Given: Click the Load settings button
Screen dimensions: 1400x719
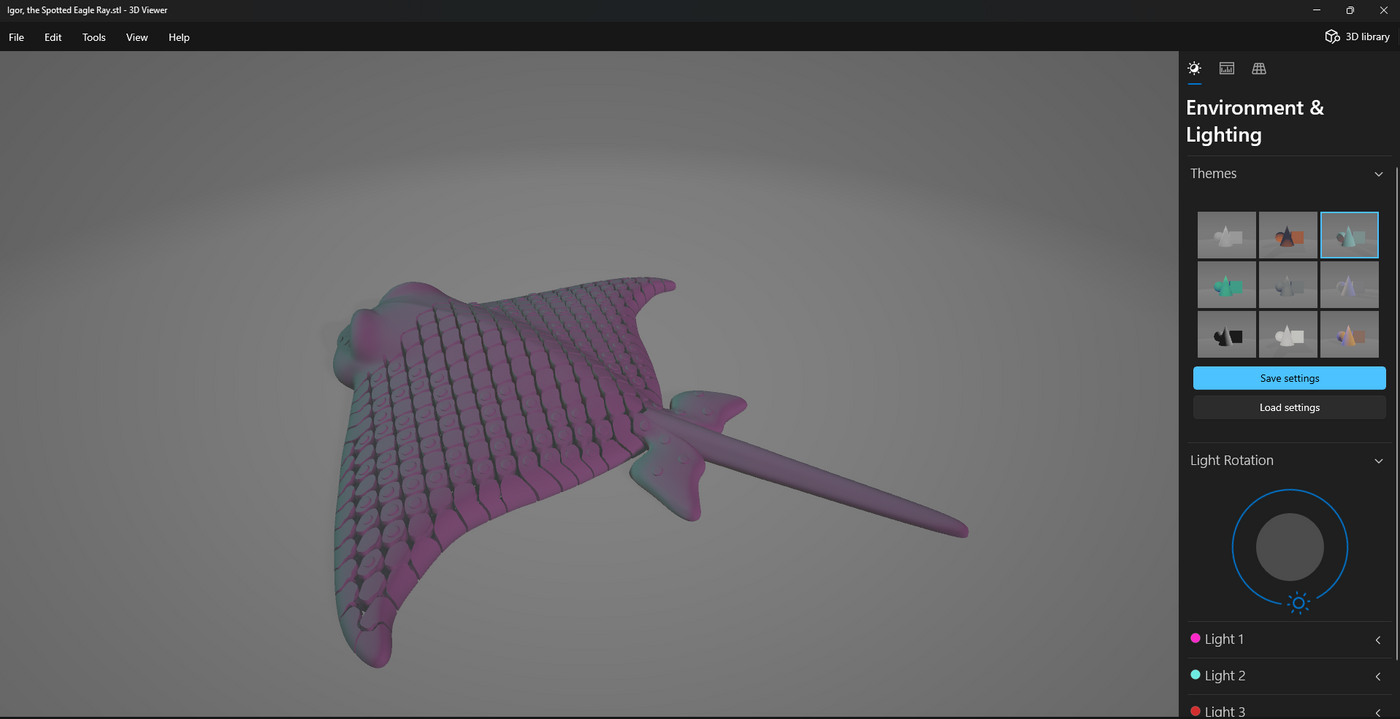Looking at the screenshot, I should [1289, 407].
